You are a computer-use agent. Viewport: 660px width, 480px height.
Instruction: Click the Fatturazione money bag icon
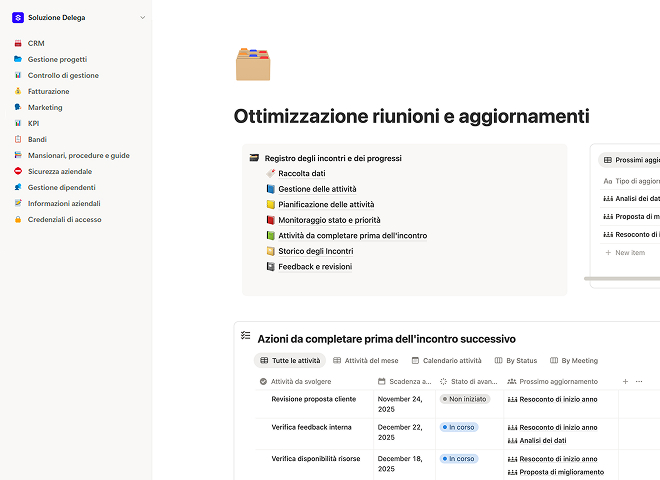(x=18, y=91)
